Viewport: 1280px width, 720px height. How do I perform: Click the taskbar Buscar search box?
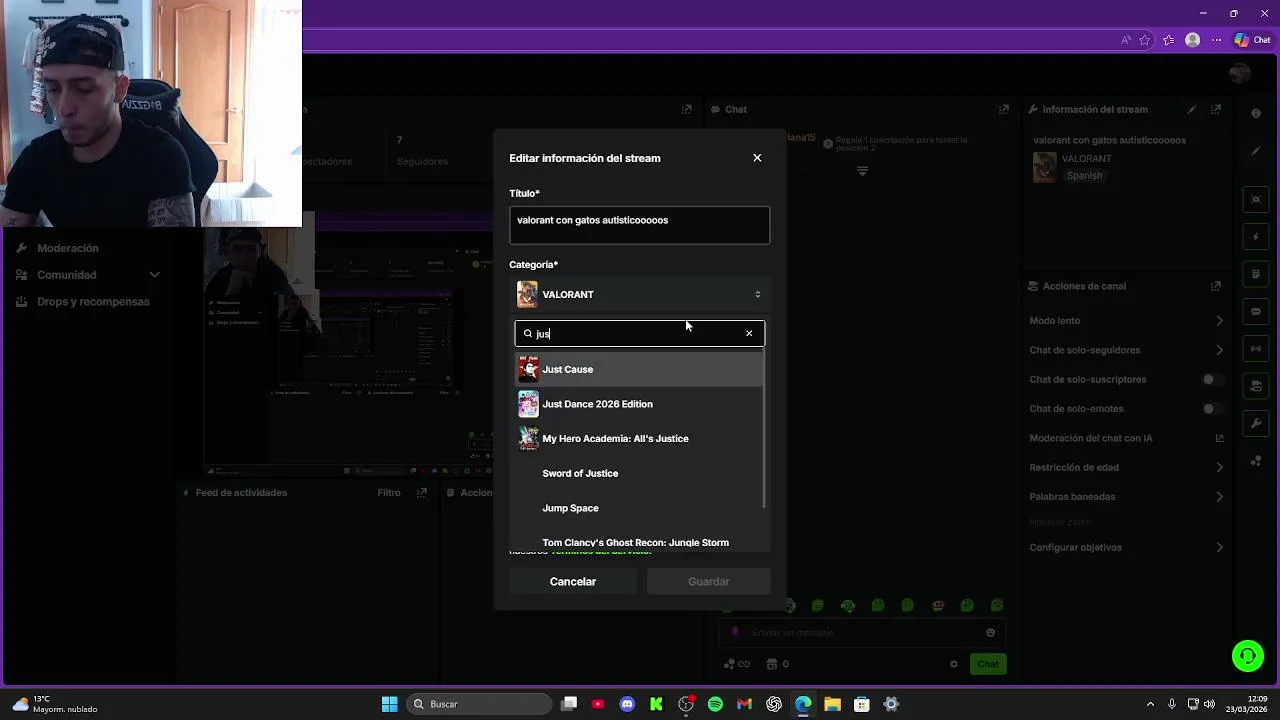pos(480,704)
